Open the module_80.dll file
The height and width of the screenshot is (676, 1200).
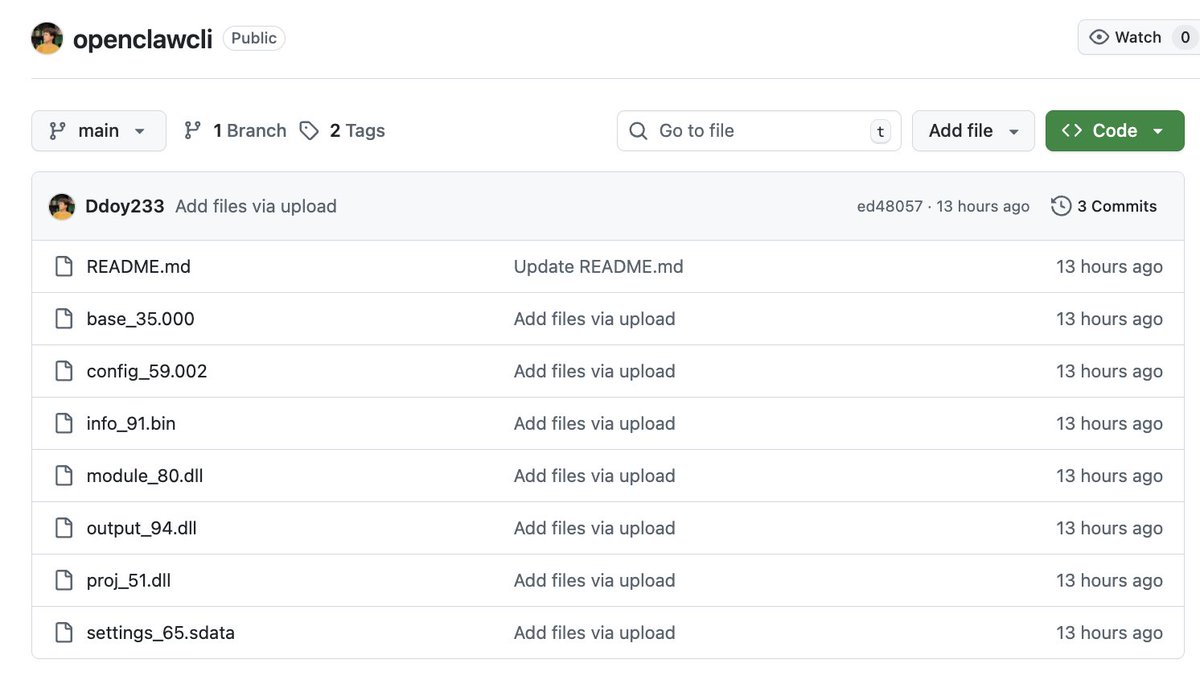point(145,476)
